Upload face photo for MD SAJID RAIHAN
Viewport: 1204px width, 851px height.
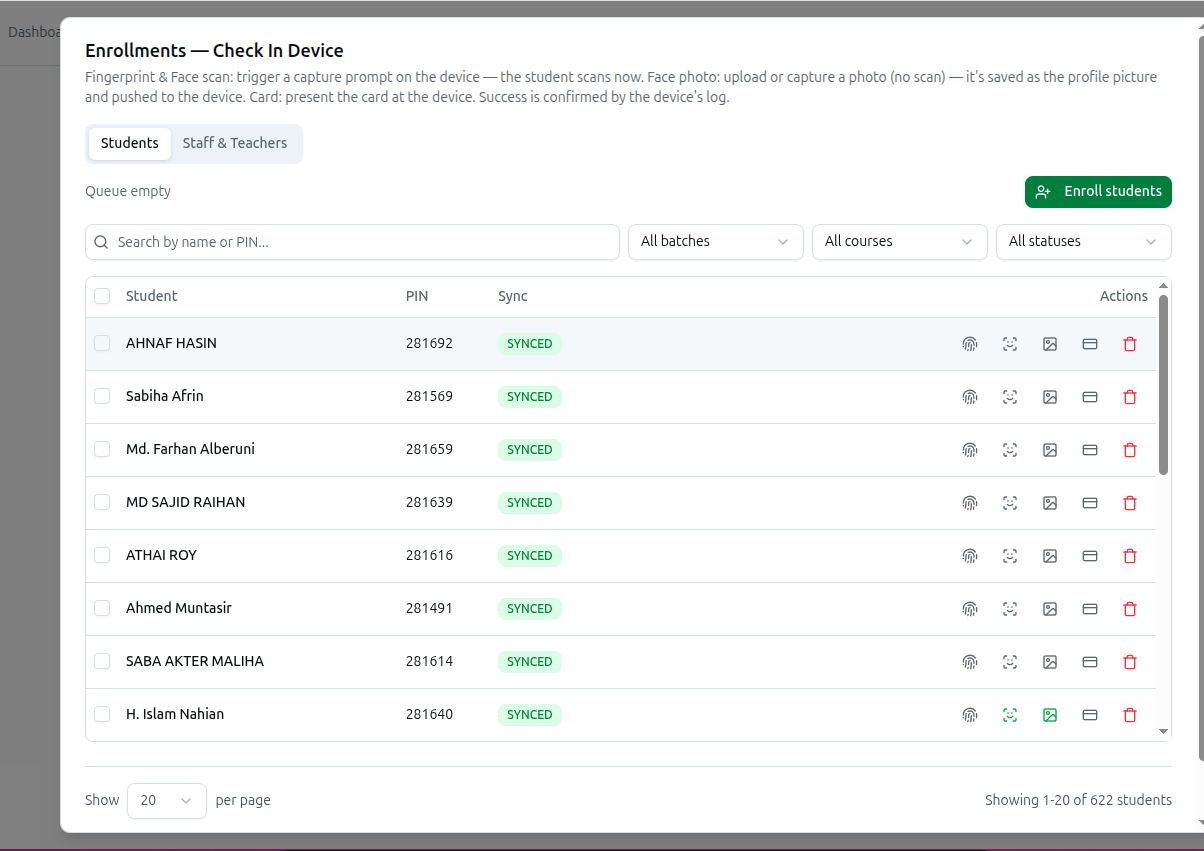coord(1050,503)
